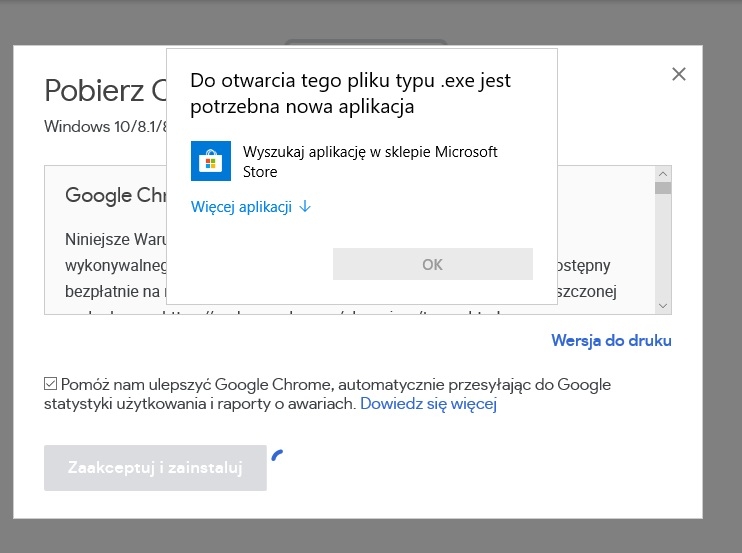The width and height of the screenshot is (742, 553).
Task: Click the empty scrollbar track below the thumb
Action: 663,246
